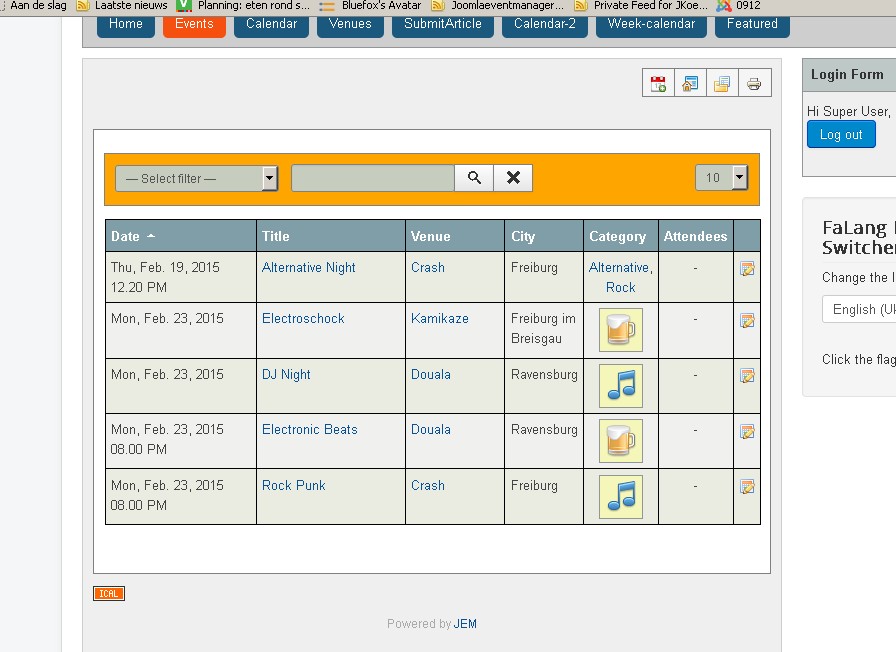
Task: Open the display limit dropdown showing 10
Action: [721, 178]
